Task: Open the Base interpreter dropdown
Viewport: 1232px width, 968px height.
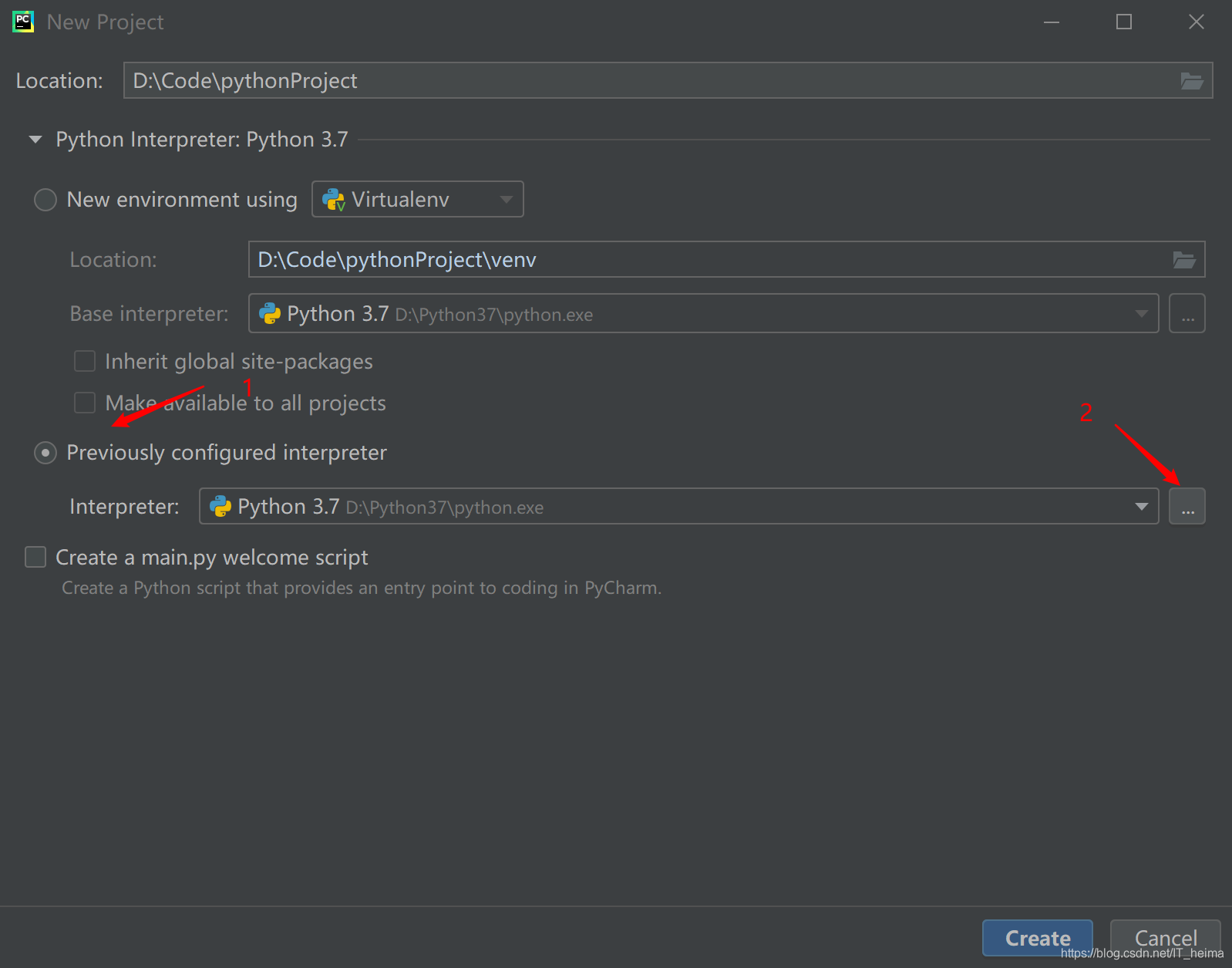Action: 703,313
